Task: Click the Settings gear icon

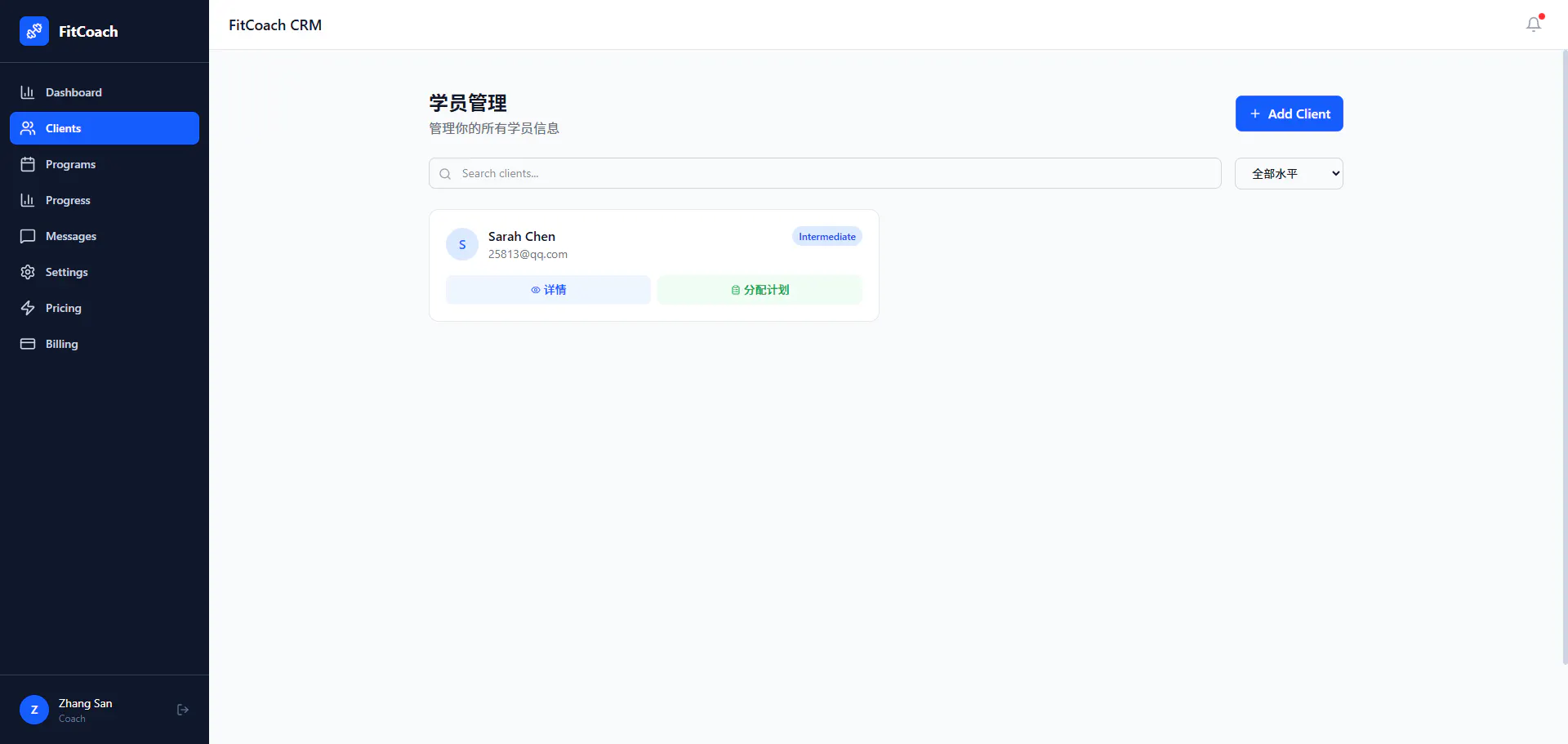Action: pyautogui.click(x=28, y=272)
